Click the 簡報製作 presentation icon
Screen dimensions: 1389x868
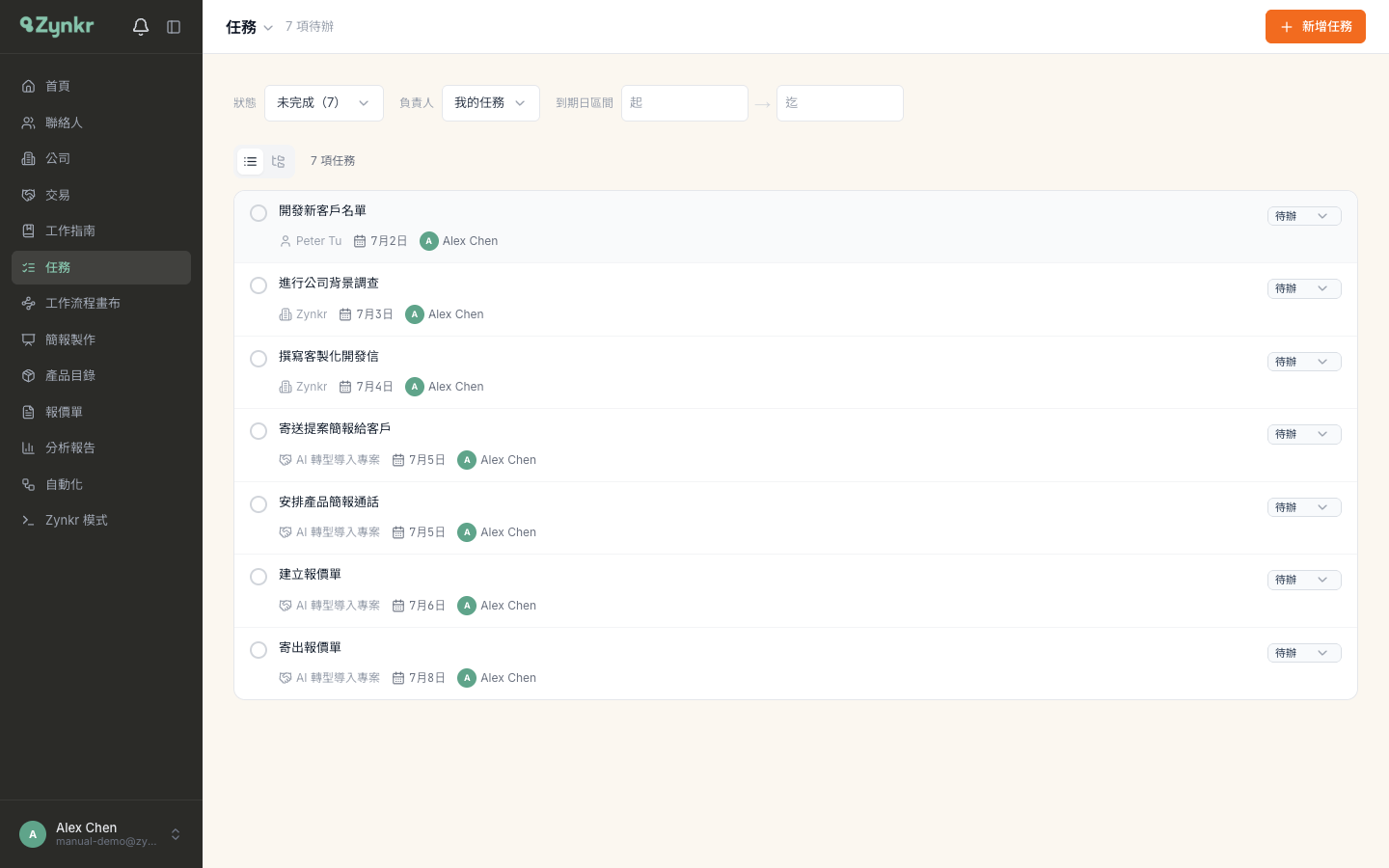pyautogui.click(x=29, y=339)
